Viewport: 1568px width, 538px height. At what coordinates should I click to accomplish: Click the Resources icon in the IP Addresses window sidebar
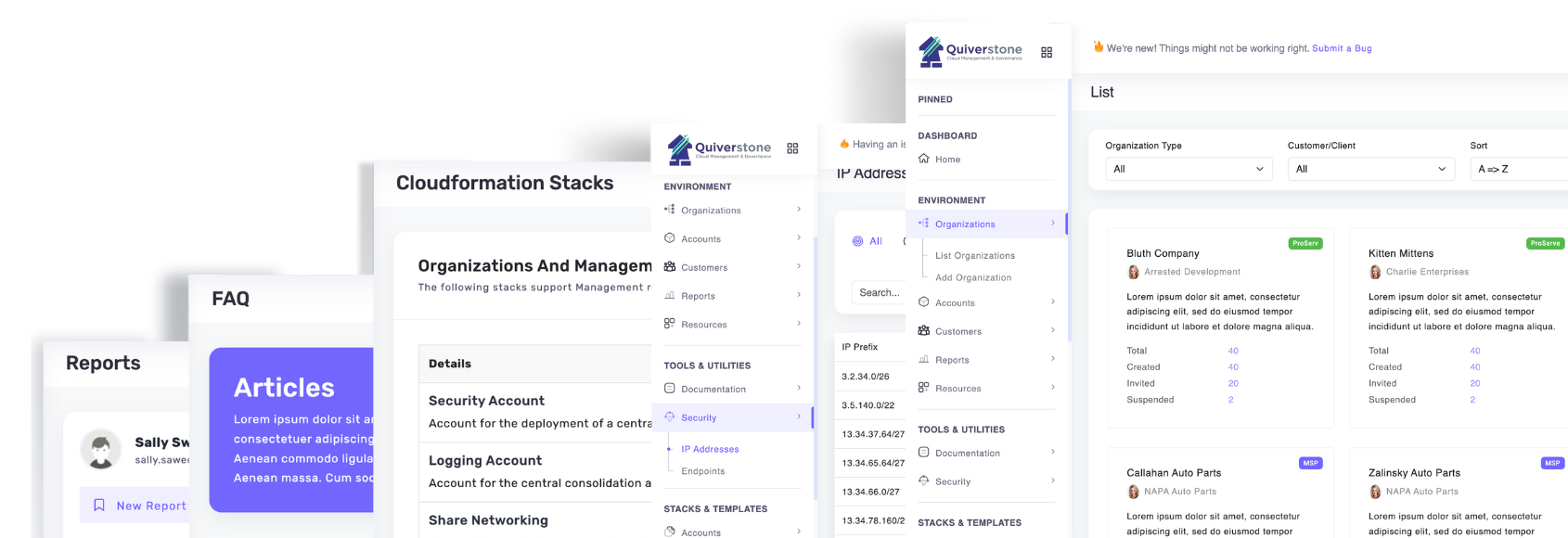(670, 324)
